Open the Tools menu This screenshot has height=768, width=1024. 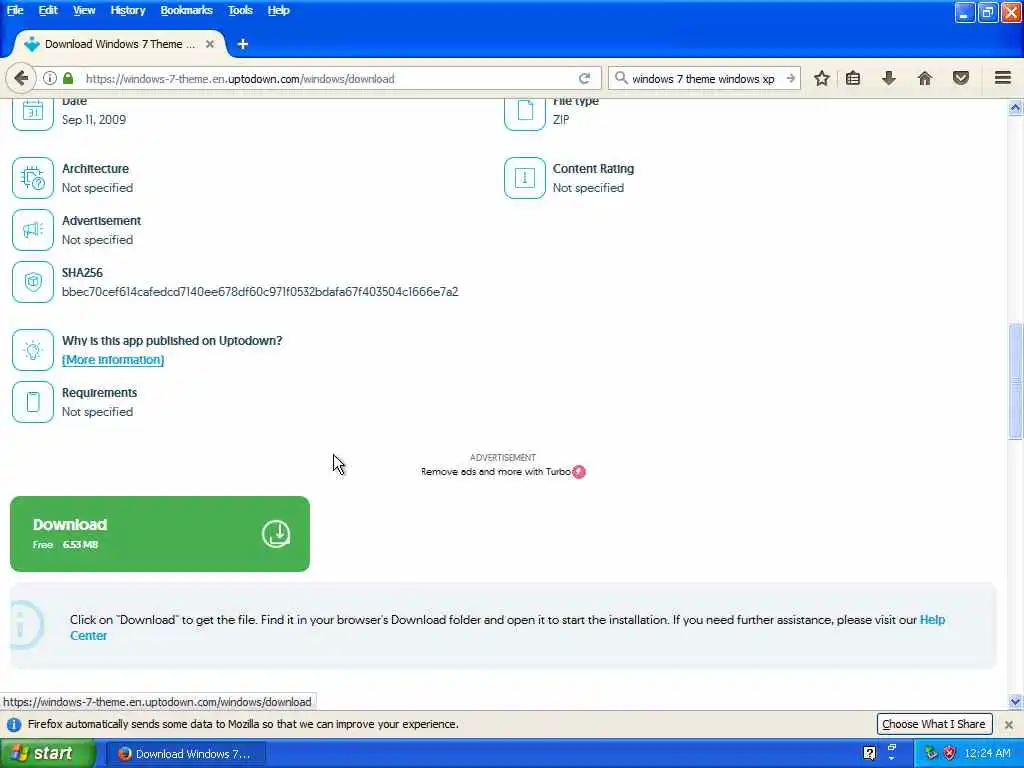tap(240, 10)
